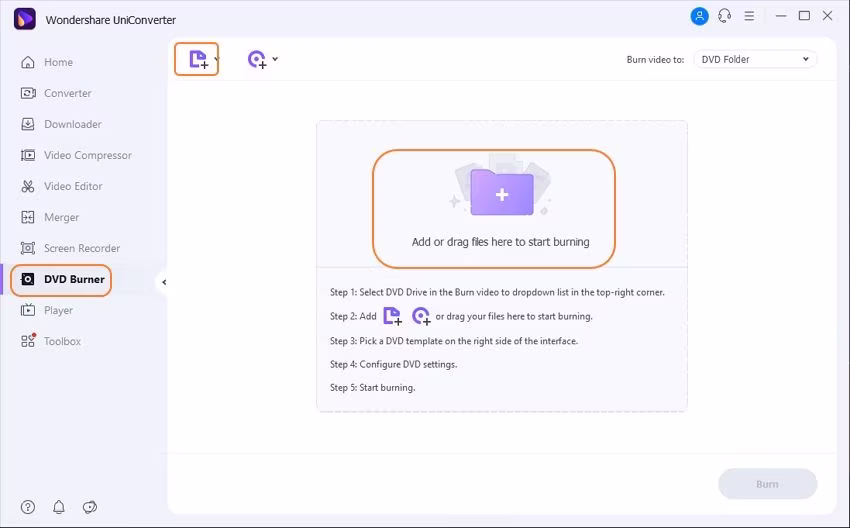Open the user account profile icon
850x528 pixels.
tap(699, 16)
